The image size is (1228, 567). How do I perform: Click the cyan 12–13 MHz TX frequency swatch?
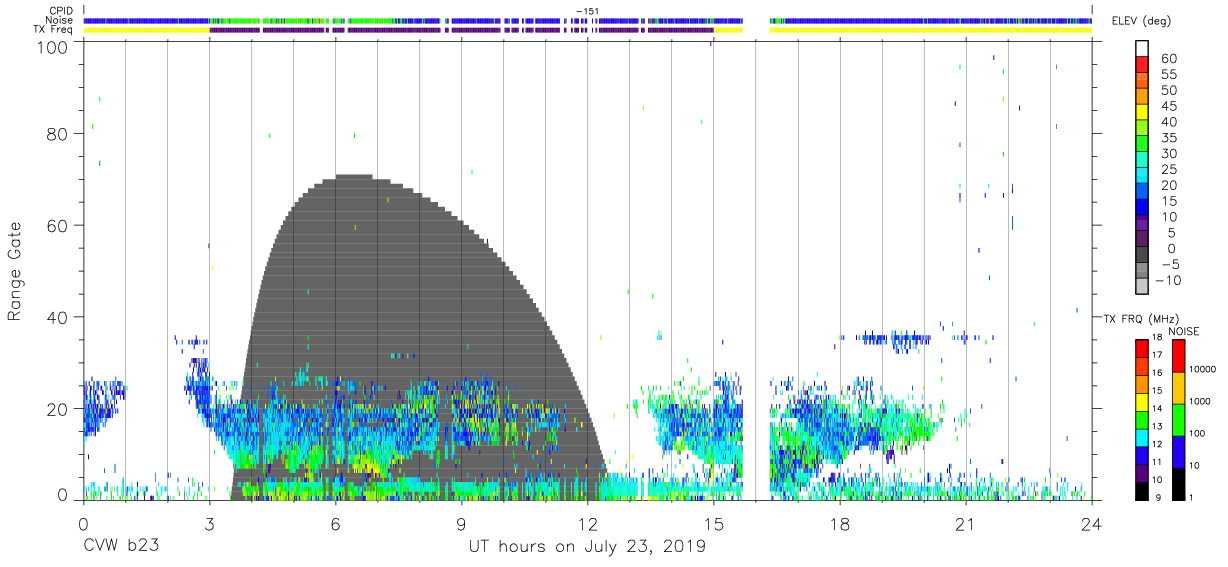1142,437
